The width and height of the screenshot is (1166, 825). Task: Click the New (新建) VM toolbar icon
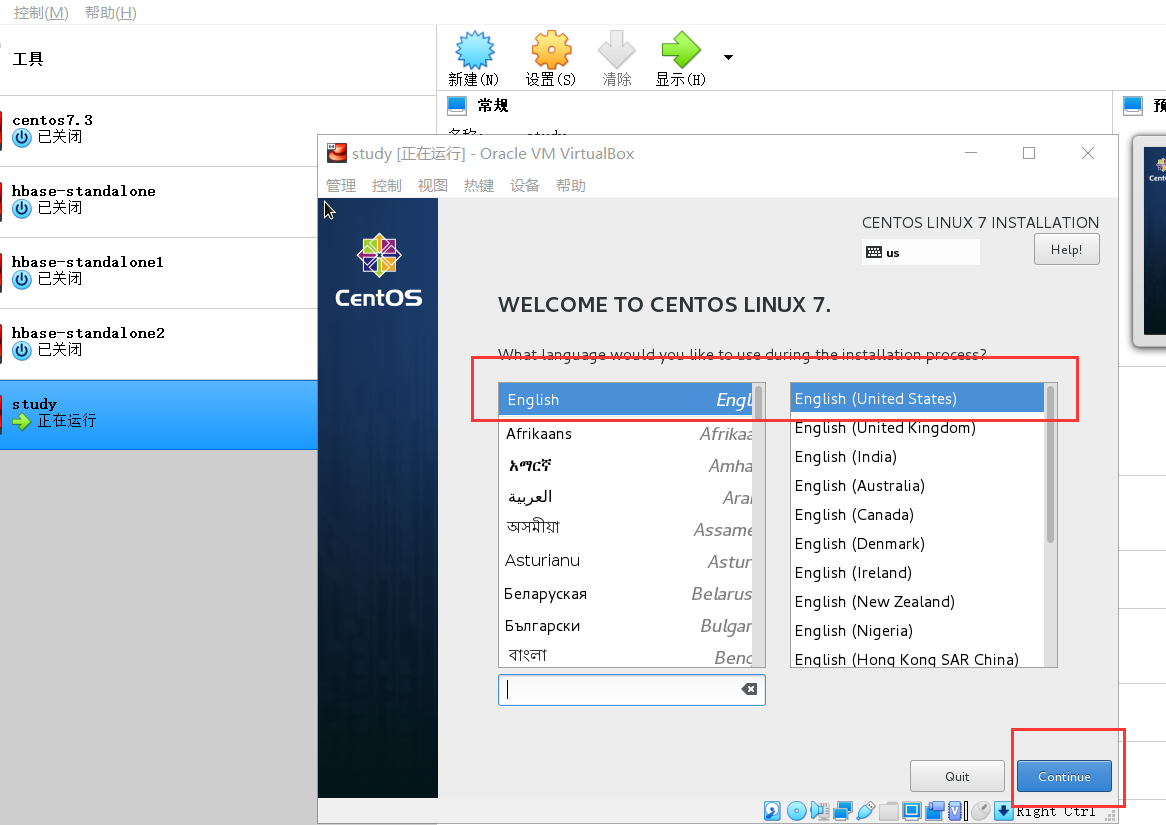(474, 50)
